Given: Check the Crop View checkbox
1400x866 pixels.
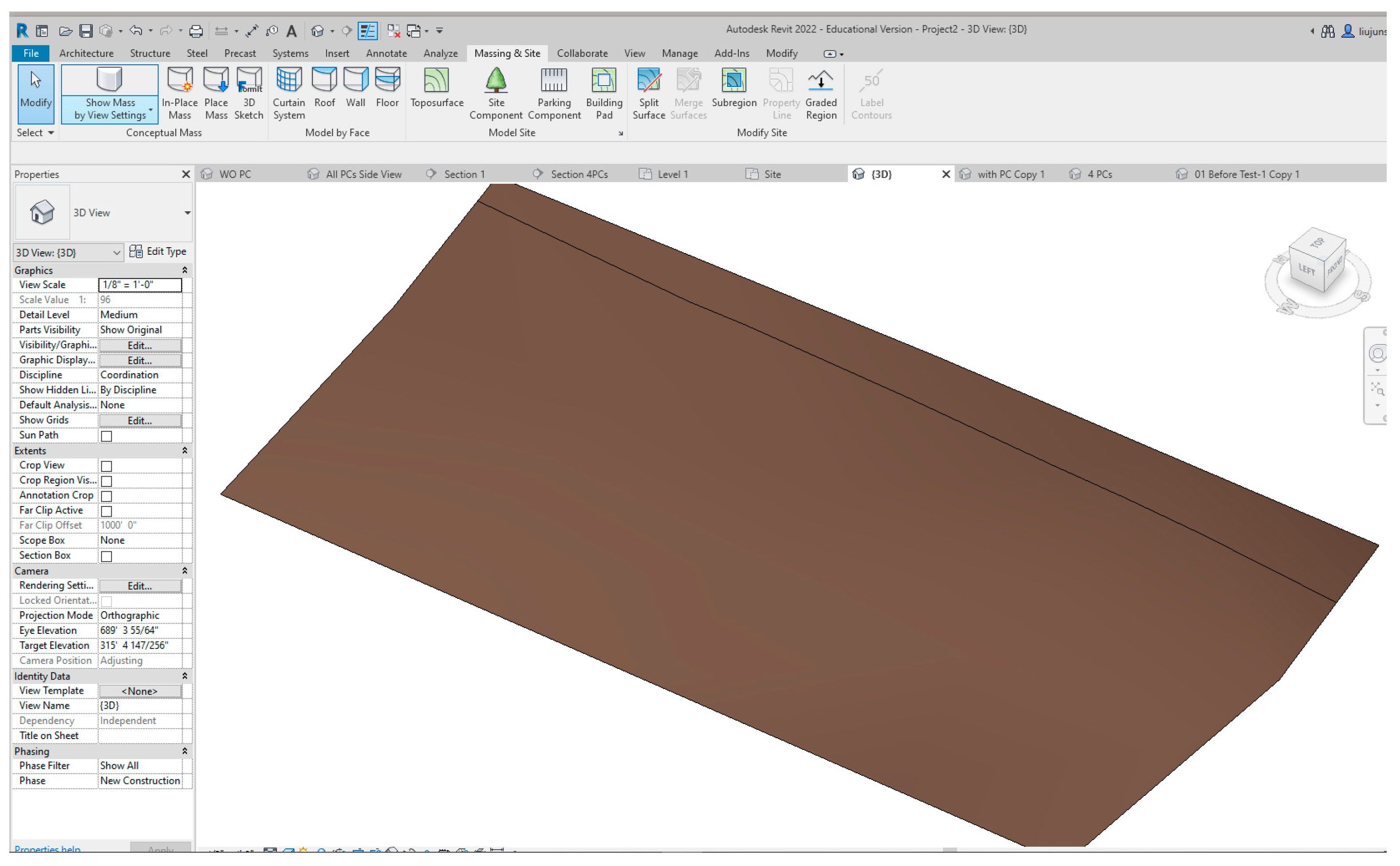Looking at the screenshot, I should [x=106, y=466].
